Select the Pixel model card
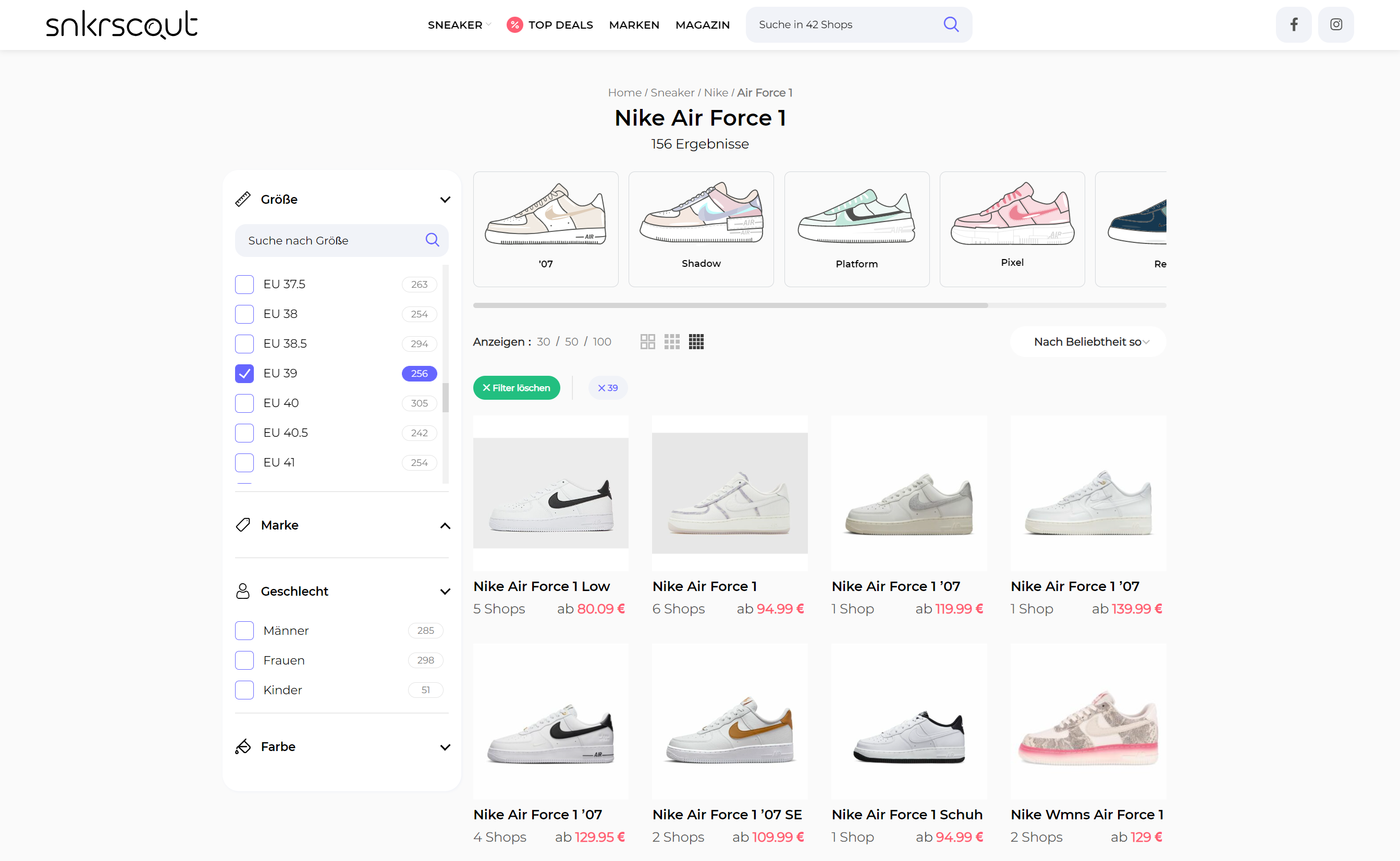This screenshot has height=861, width=1400. coord(1012,229)
